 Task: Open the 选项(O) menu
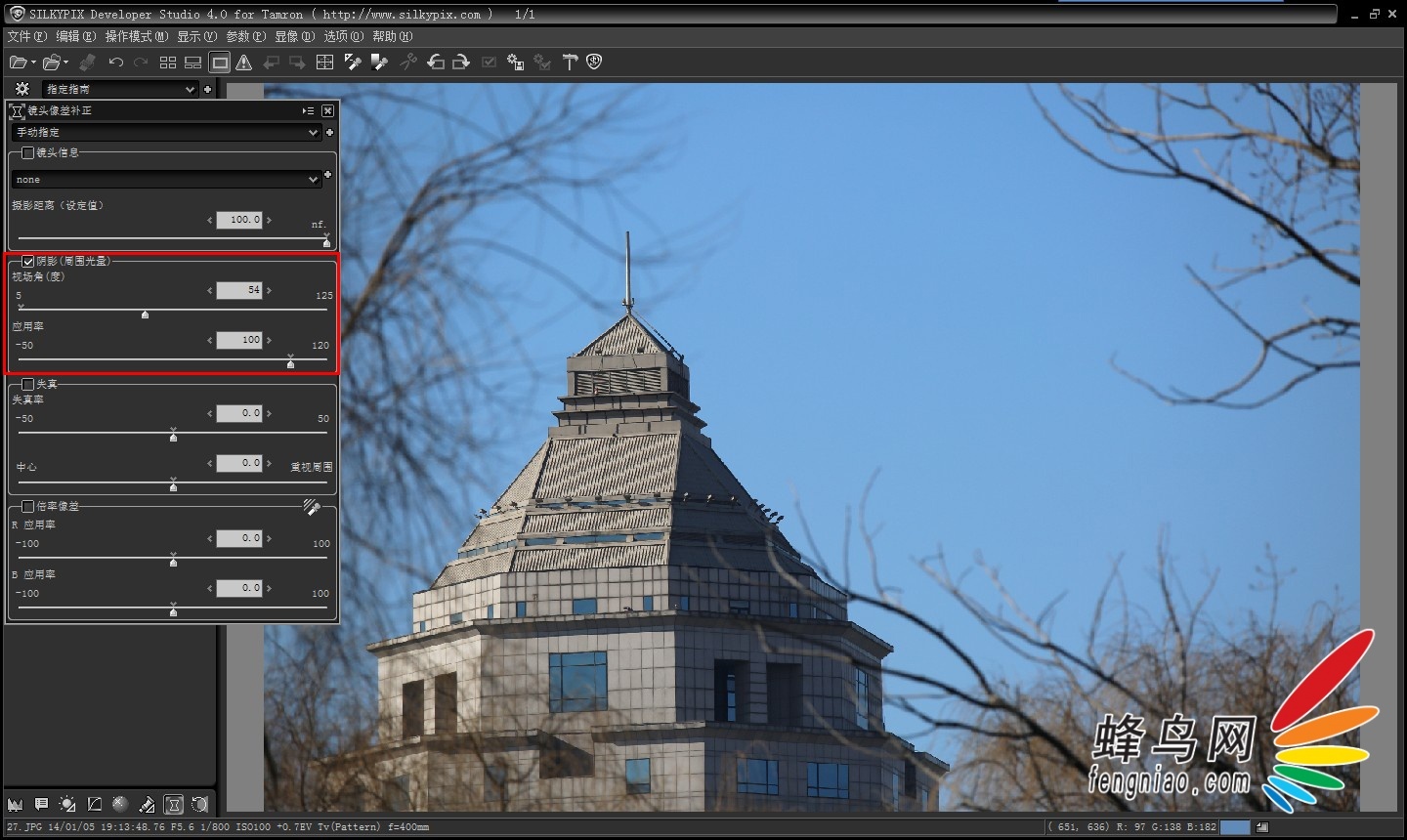[343, 36]
